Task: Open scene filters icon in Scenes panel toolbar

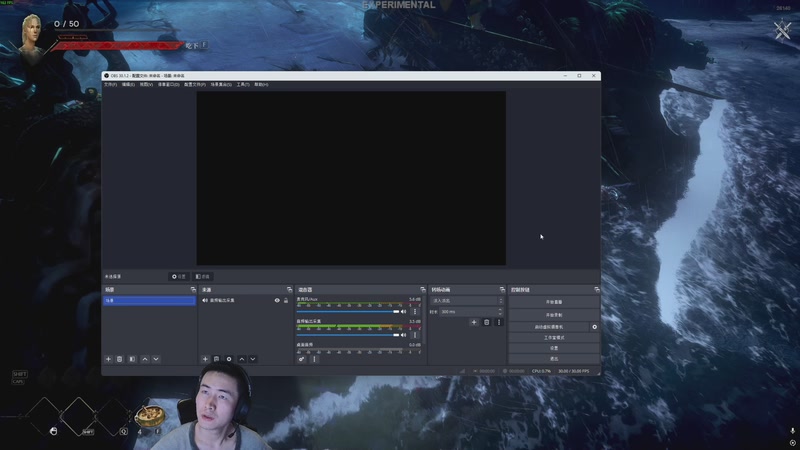Action: coord(132,359)
